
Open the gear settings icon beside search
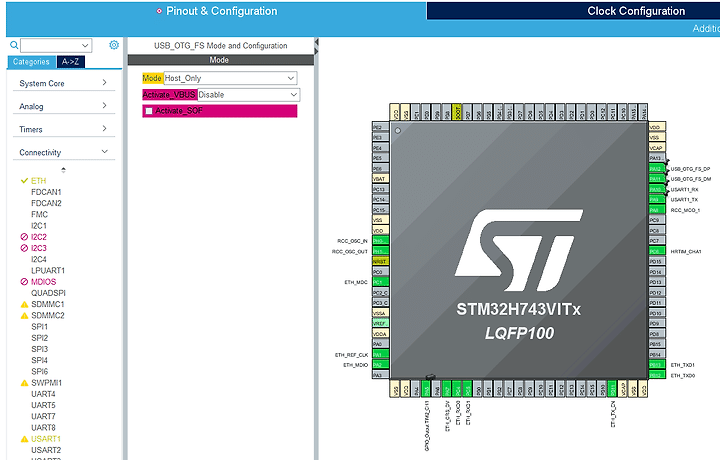(x=114, y=45)
